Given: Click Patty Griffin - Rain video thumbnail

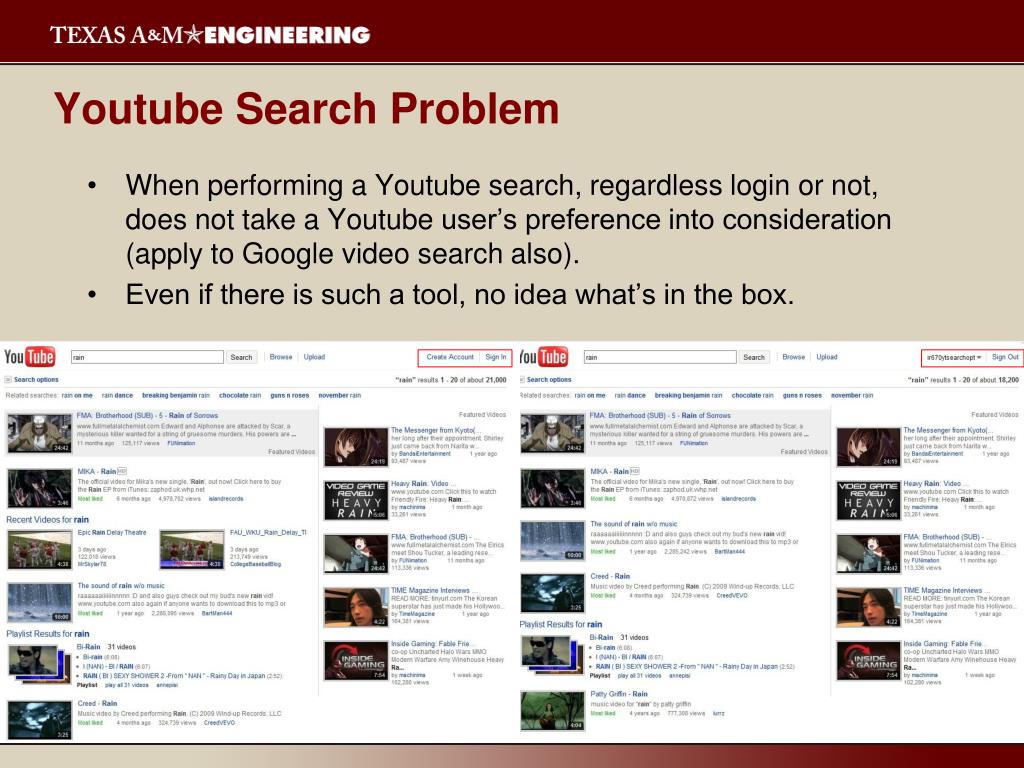Looking at the screenshot, I should (552, 711).
